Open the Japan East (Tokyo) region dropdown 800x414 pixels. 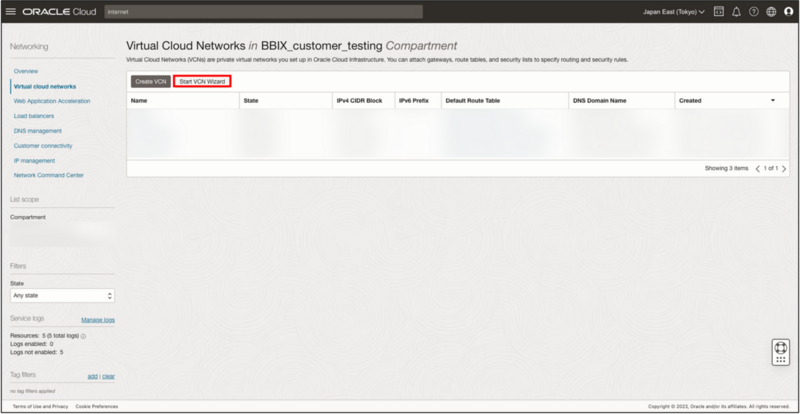pos(673,12)
